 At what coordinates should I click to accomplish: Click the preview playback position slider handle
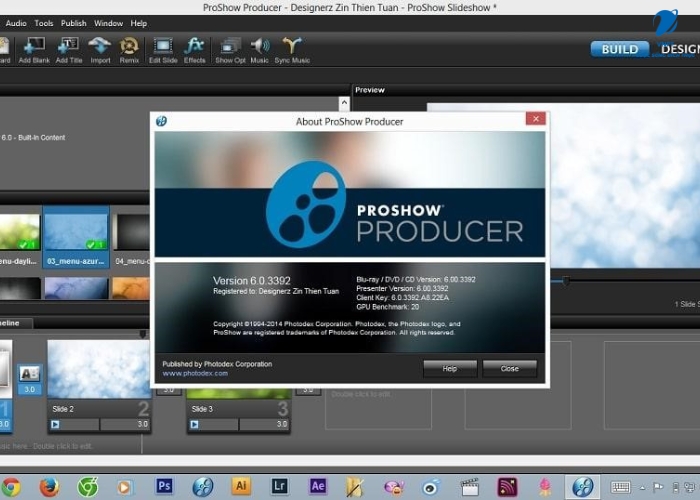(x=566, y=281)
